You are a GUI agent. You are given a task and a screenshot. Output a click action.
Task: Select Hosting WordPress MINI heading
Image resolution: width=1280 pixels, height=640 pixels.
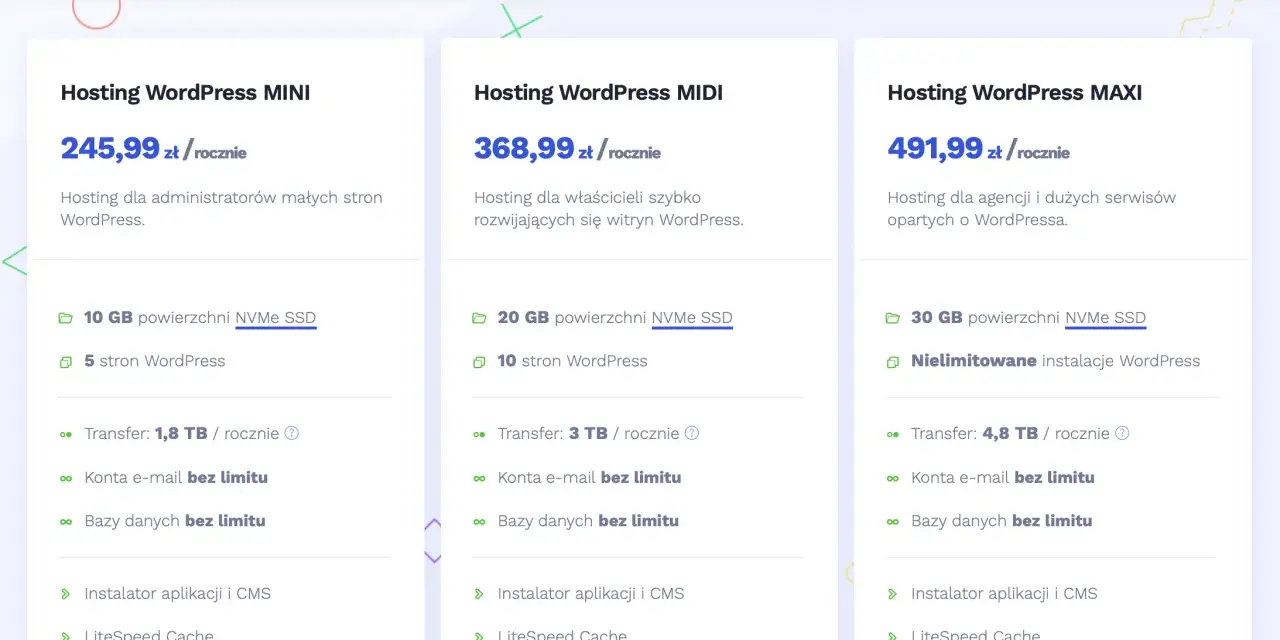tap(185, 93)
